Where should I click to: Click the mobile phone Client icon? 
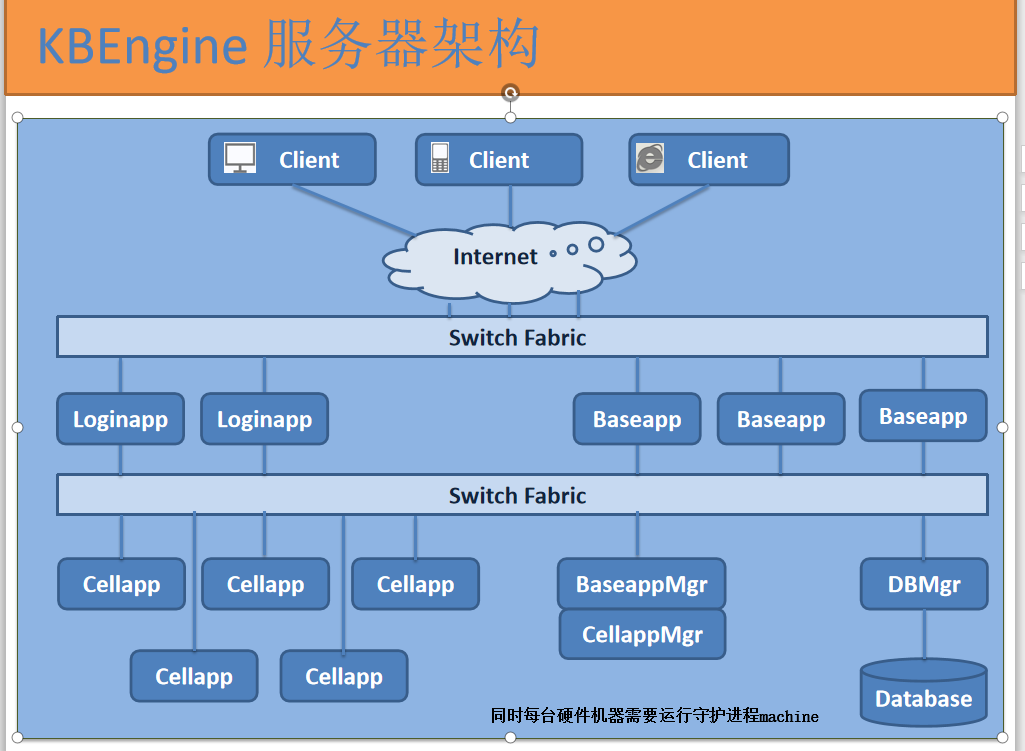(x=440, y=159)
